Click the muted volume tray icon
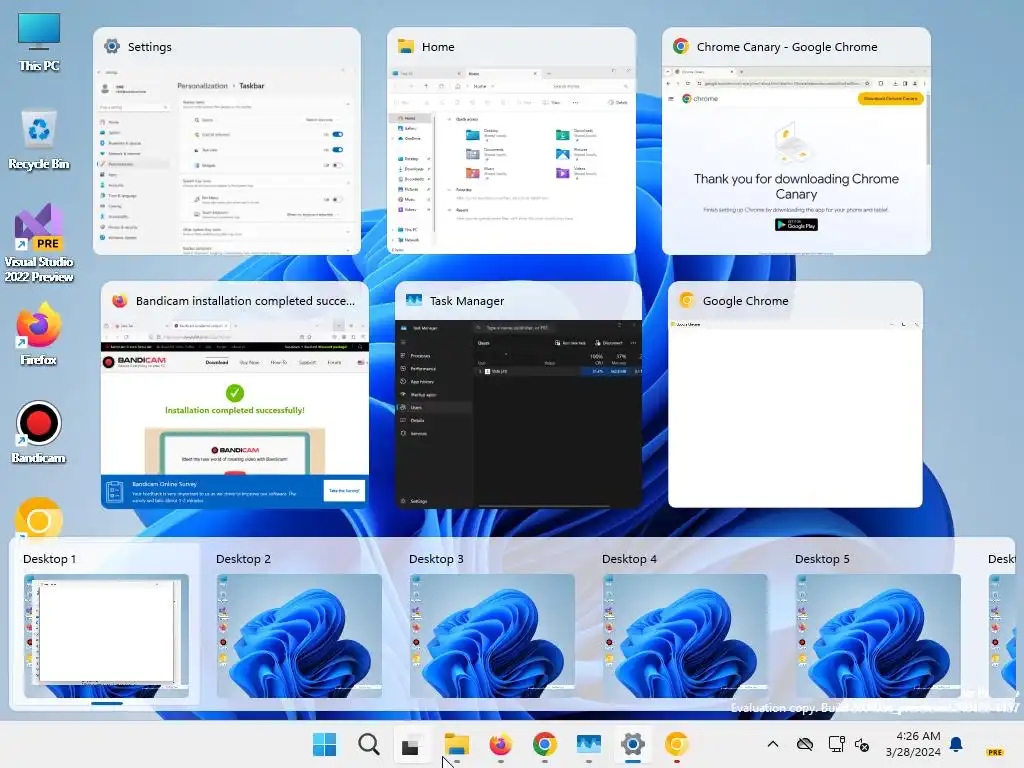This screenshot has width=1024, height=768. pyautogui.click(x=862, y=744)
